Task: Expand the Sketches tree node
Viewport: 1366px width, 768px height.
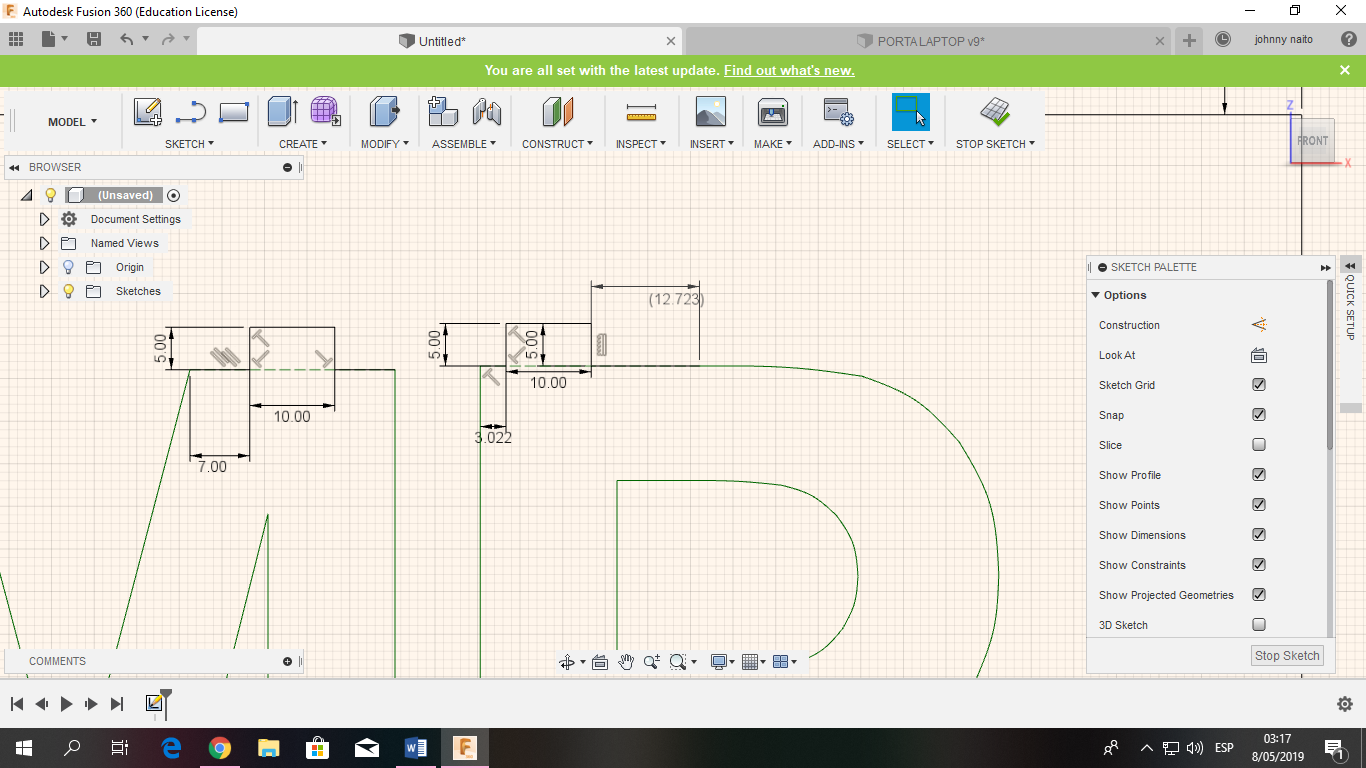Action: click(44, 291)
